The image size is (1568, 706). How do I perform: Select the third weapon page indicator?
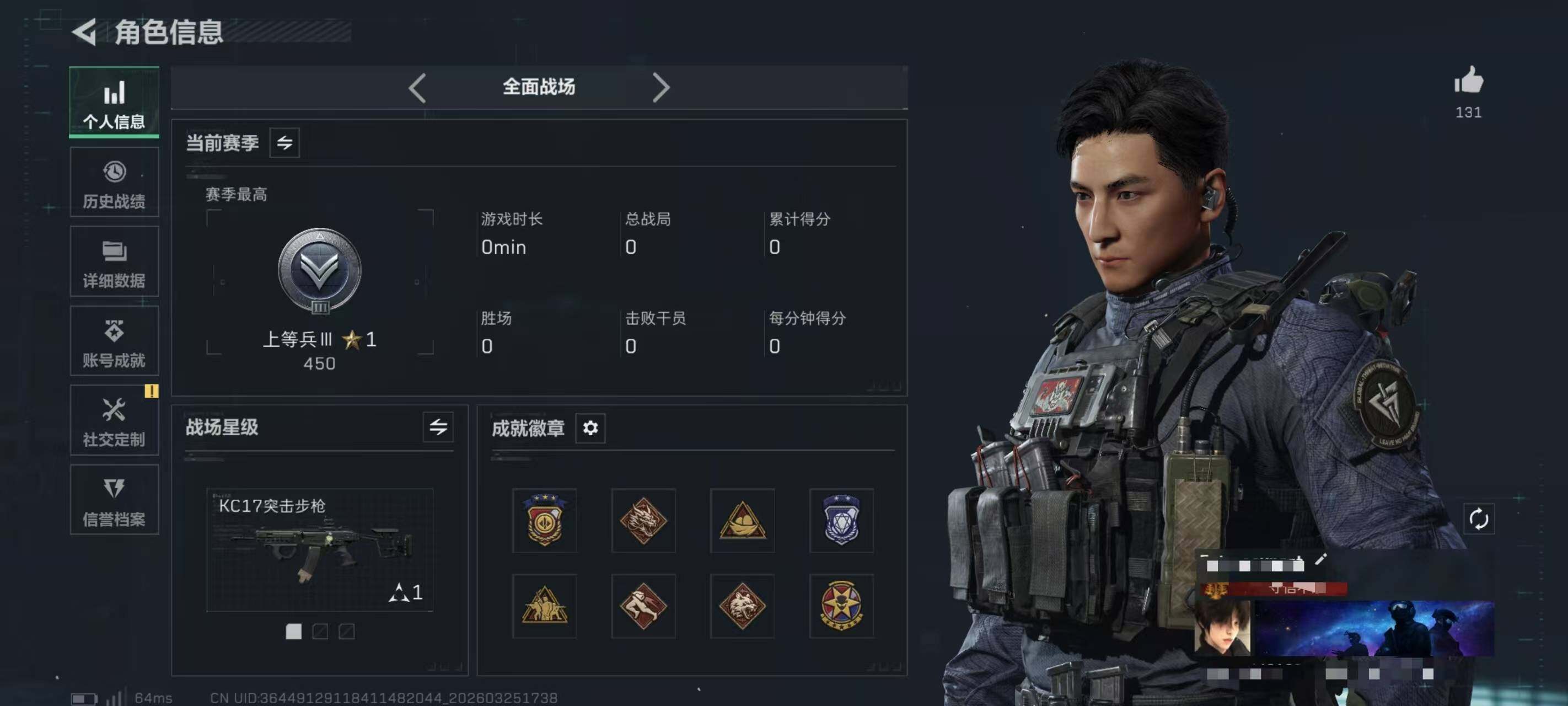[346, 632]
